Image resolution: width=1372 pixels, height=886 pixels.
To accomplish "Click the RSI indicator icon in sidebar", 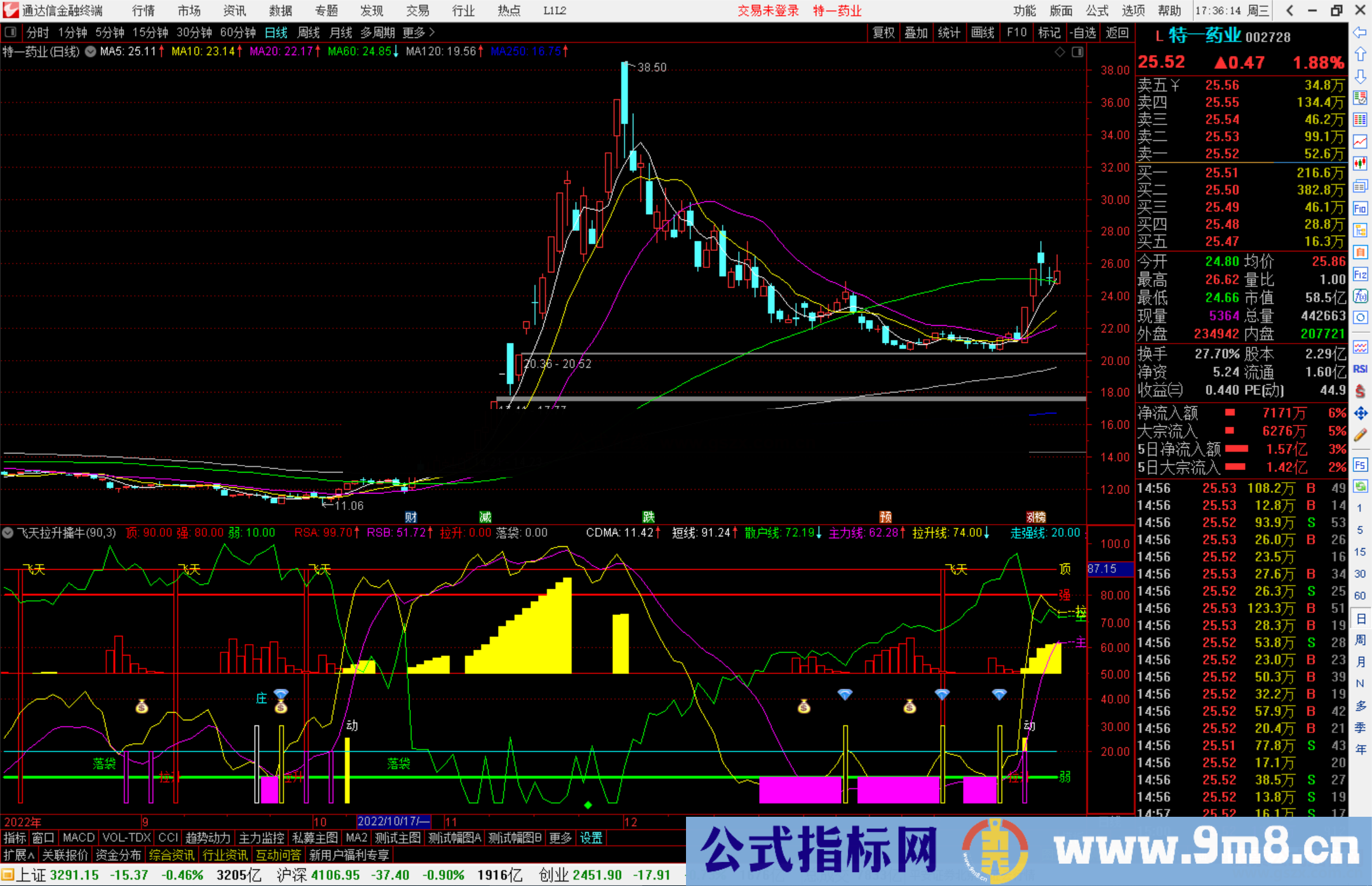I will coord(1360,368).
